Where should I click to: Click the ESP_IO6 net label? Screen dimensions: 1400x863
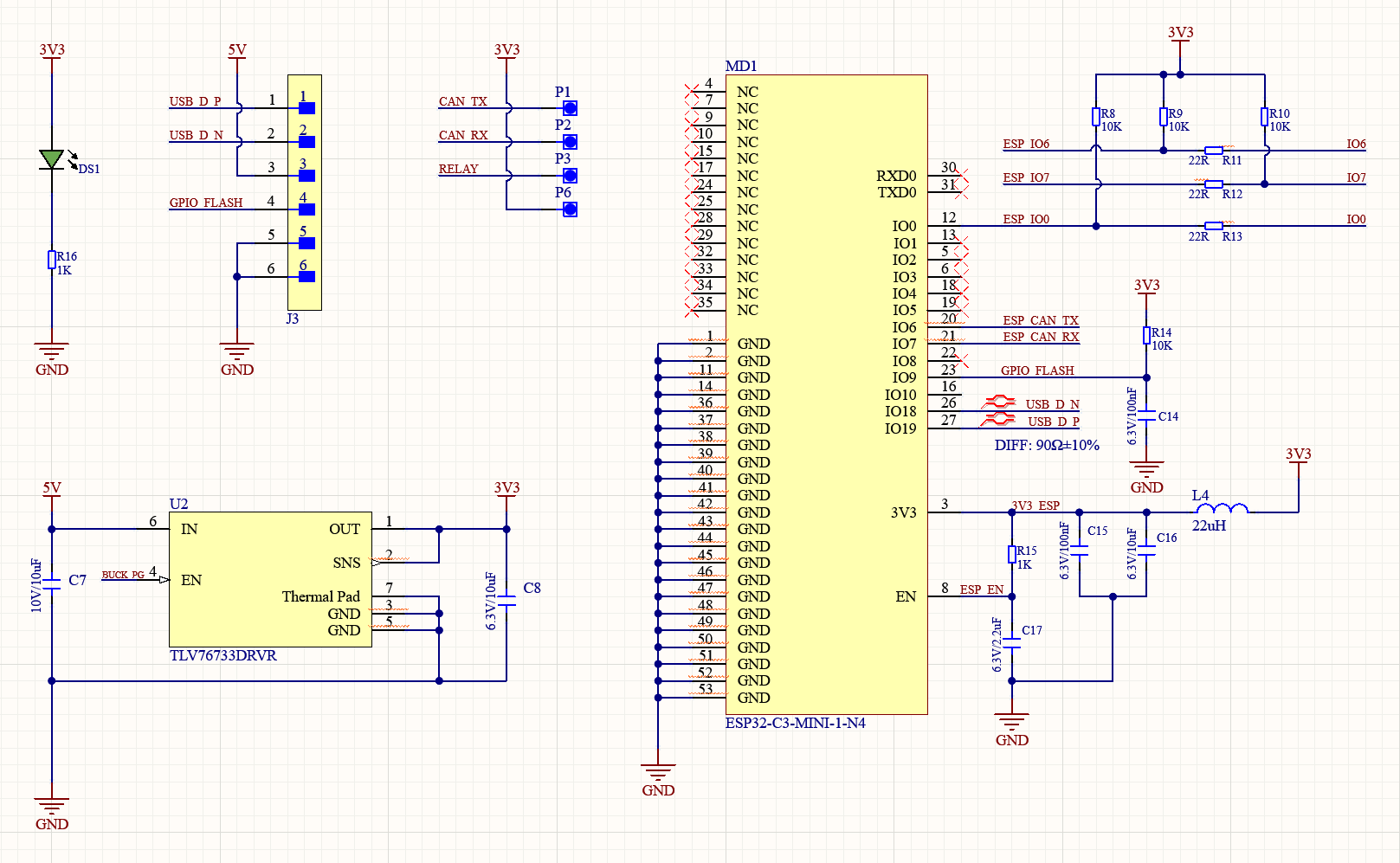1026,144
